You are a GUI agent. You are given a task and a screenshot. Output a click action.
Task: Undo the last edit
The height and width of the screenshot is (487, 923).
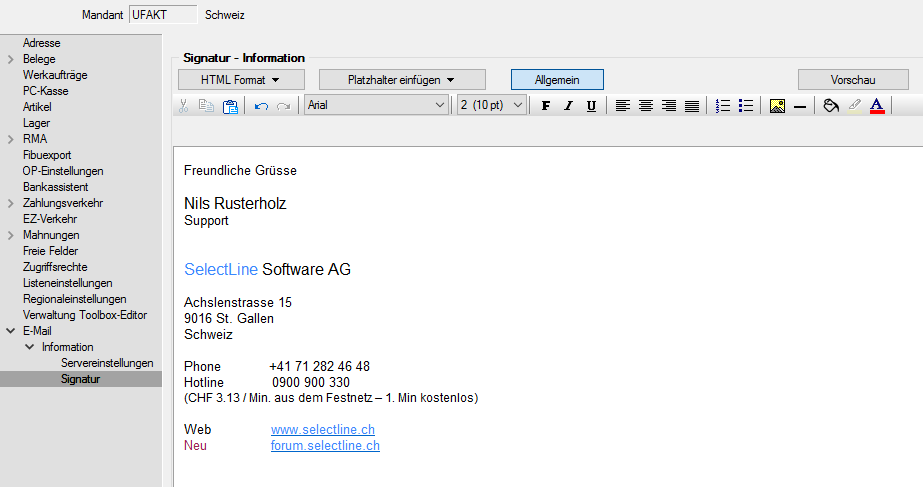pyautogui.click(x=261, y=106)
